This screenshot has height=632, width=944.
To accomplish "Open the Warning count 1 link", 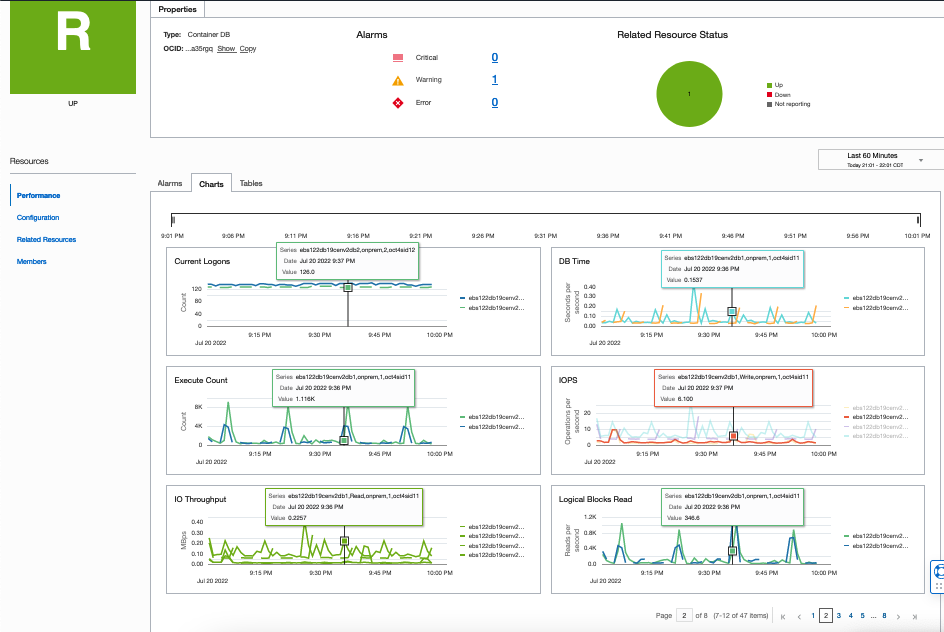I will point(494,79).
